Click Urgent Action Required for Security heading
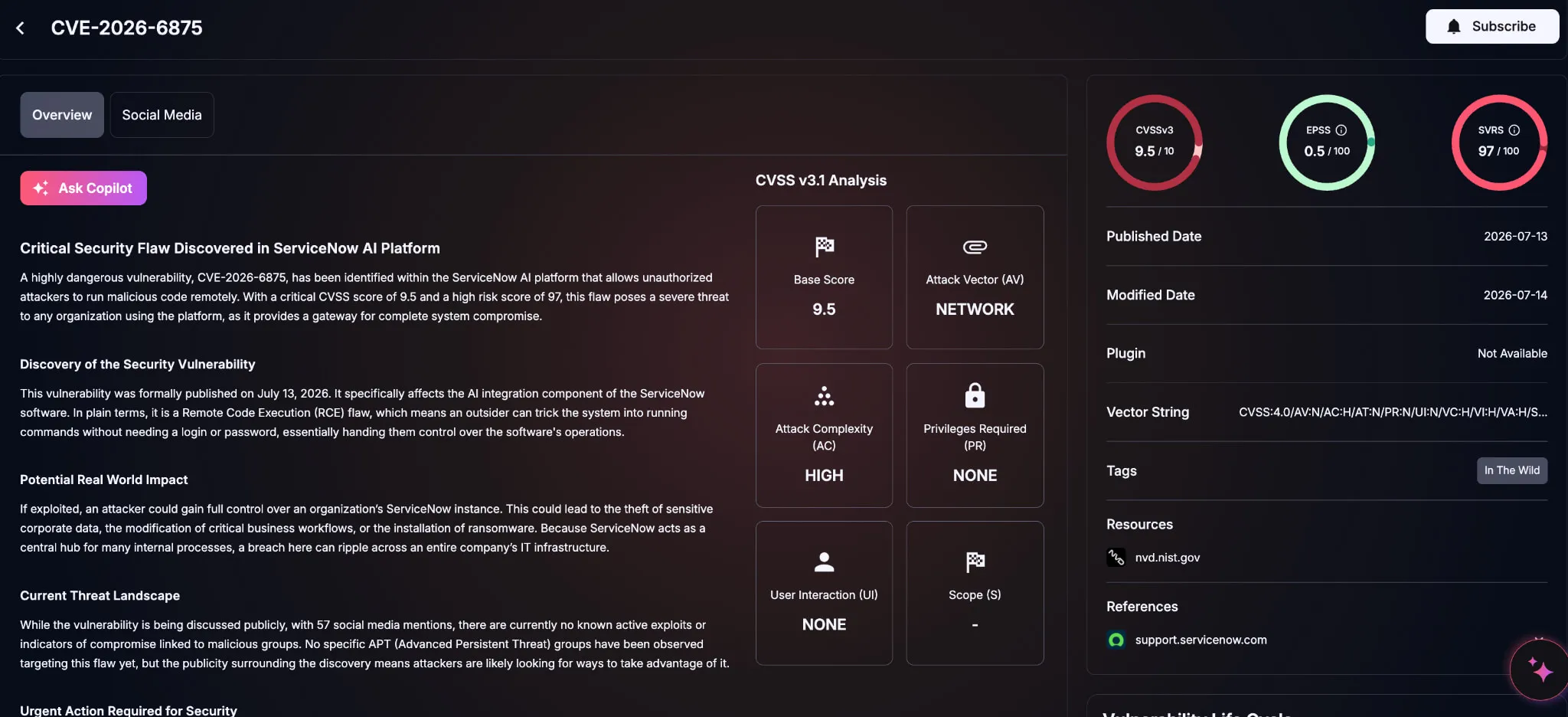The image size is (1568, 717). (x=128, y=710)
